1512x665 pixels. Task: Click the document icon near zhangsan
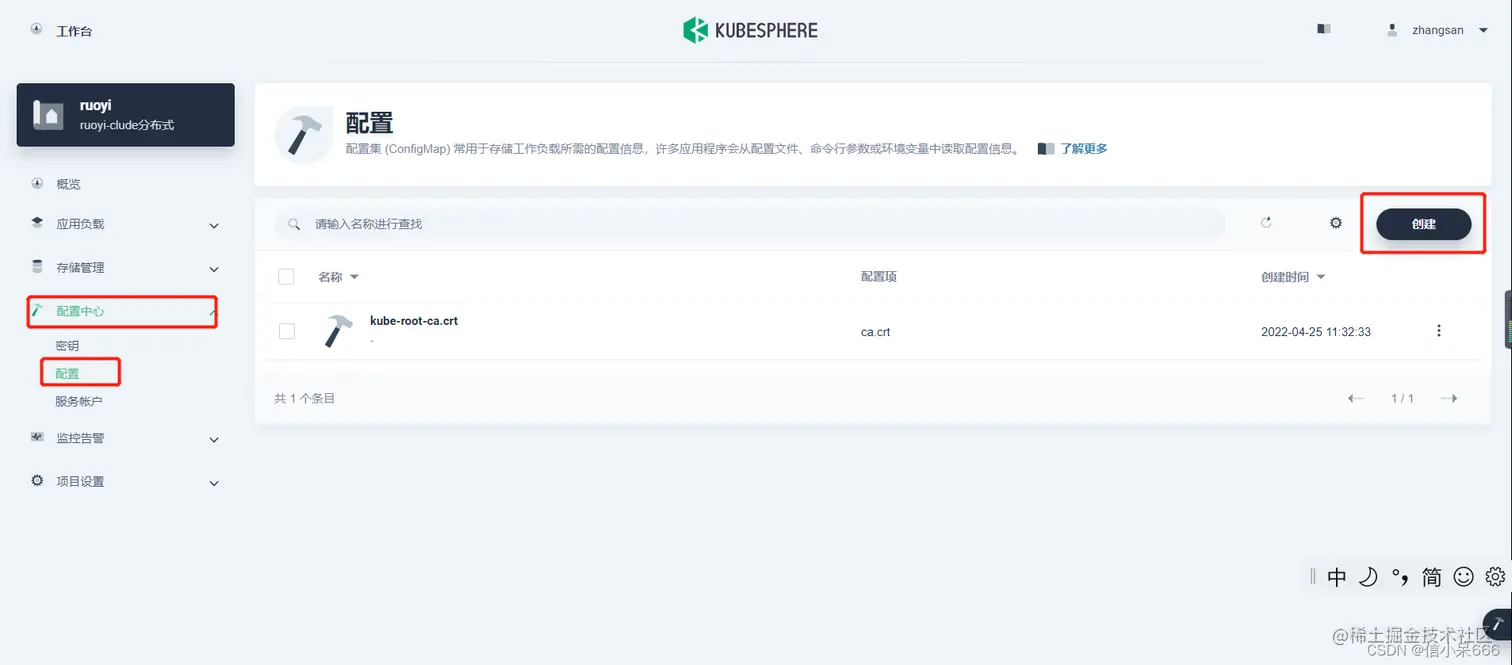click(1324, 30)
